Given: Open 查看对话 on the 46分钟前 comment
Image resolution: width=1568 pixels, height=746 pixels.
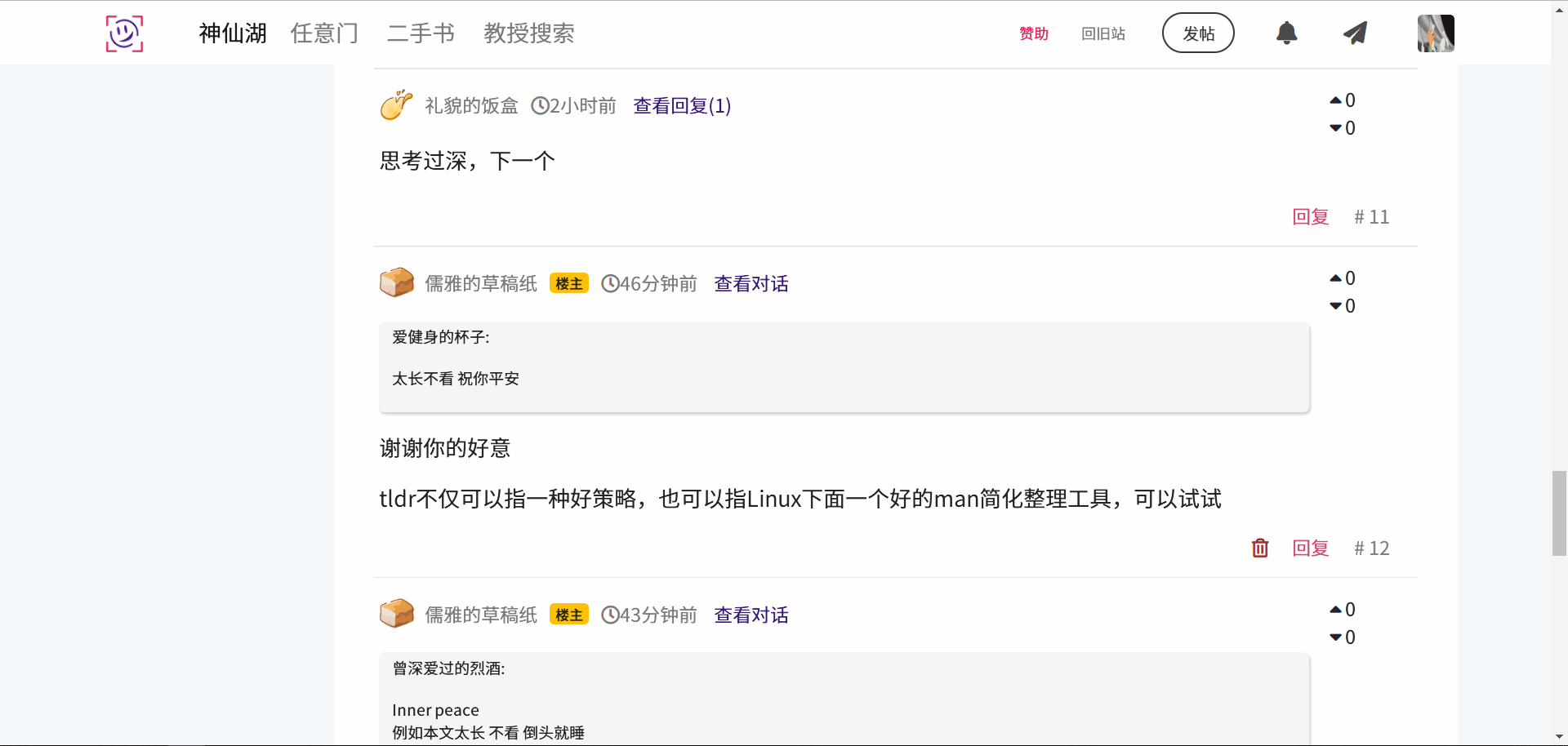Looking at the screenshot, I should 751,284.
